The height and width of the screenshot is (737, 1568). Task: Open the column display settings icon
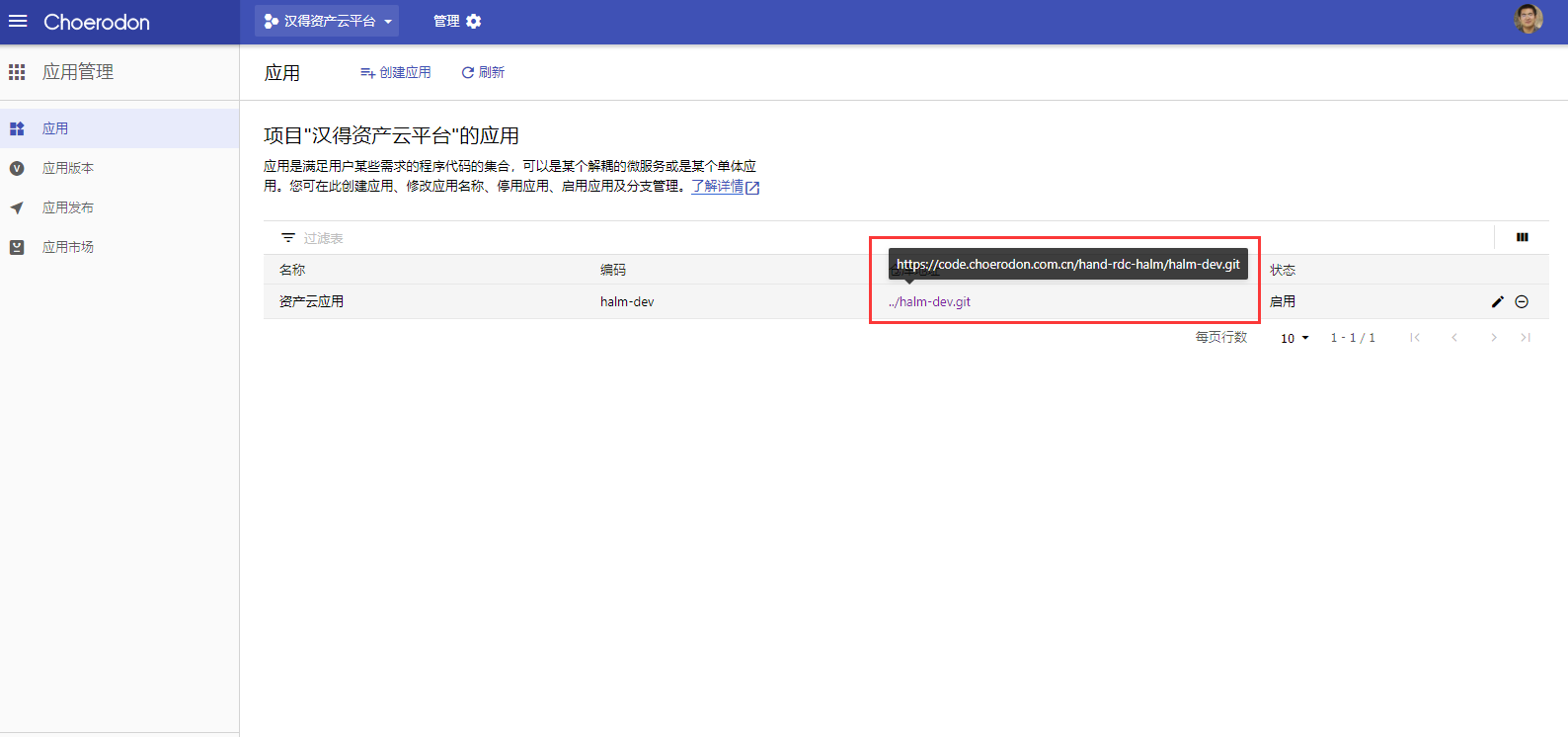1523,237
